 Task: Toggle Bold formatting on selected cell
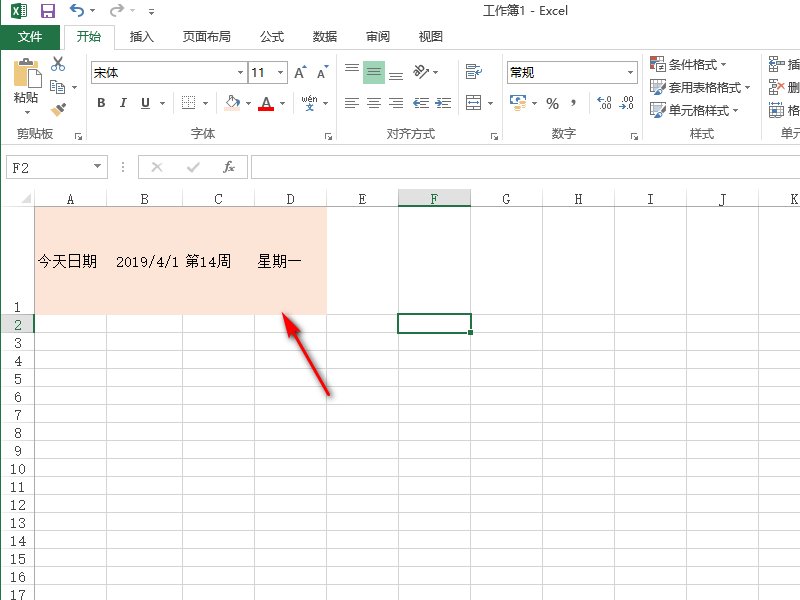coord(100,102)
